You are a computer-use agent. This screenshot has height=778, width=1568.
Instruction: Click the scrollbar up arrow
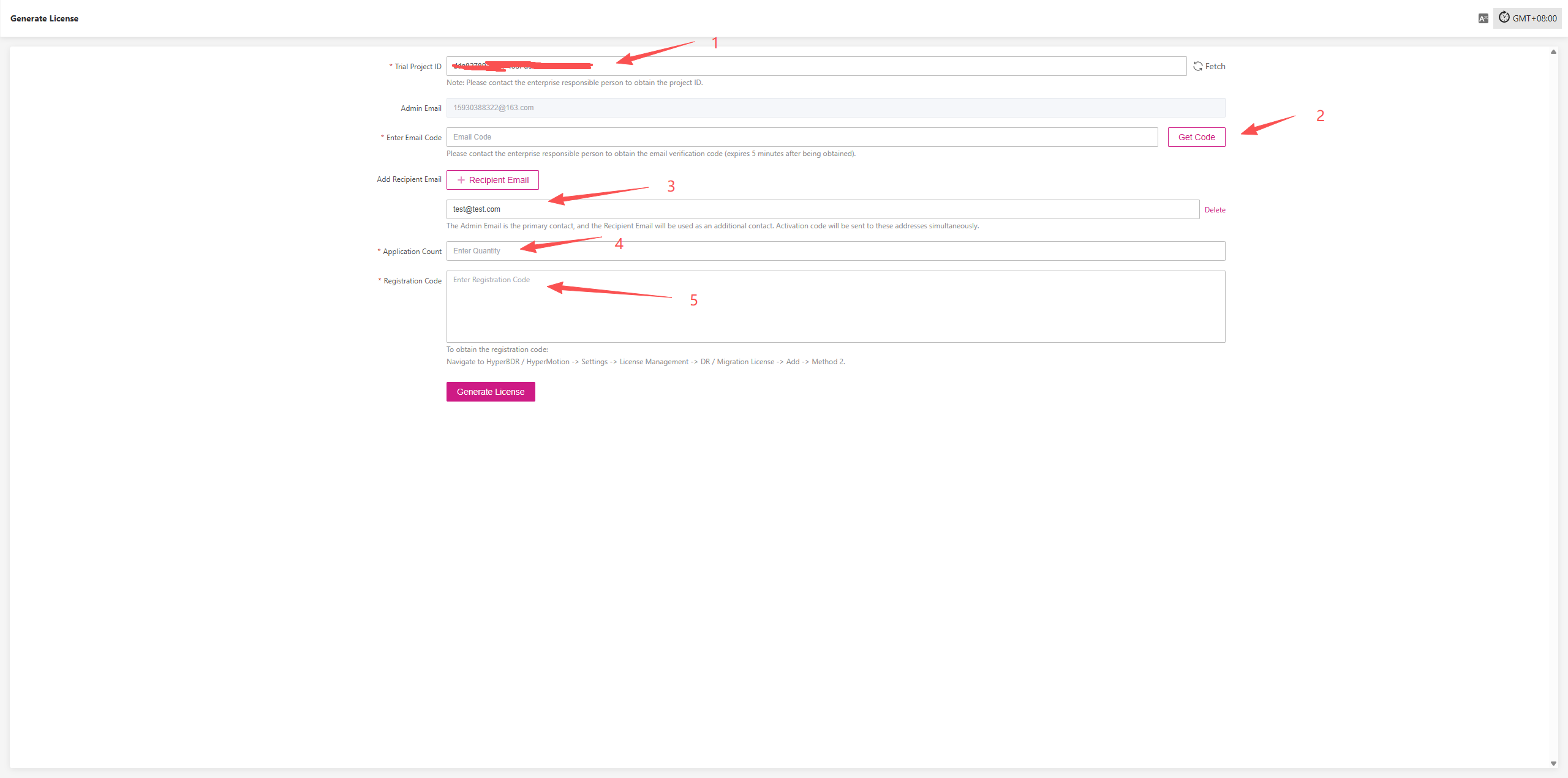pos(1553,52)
